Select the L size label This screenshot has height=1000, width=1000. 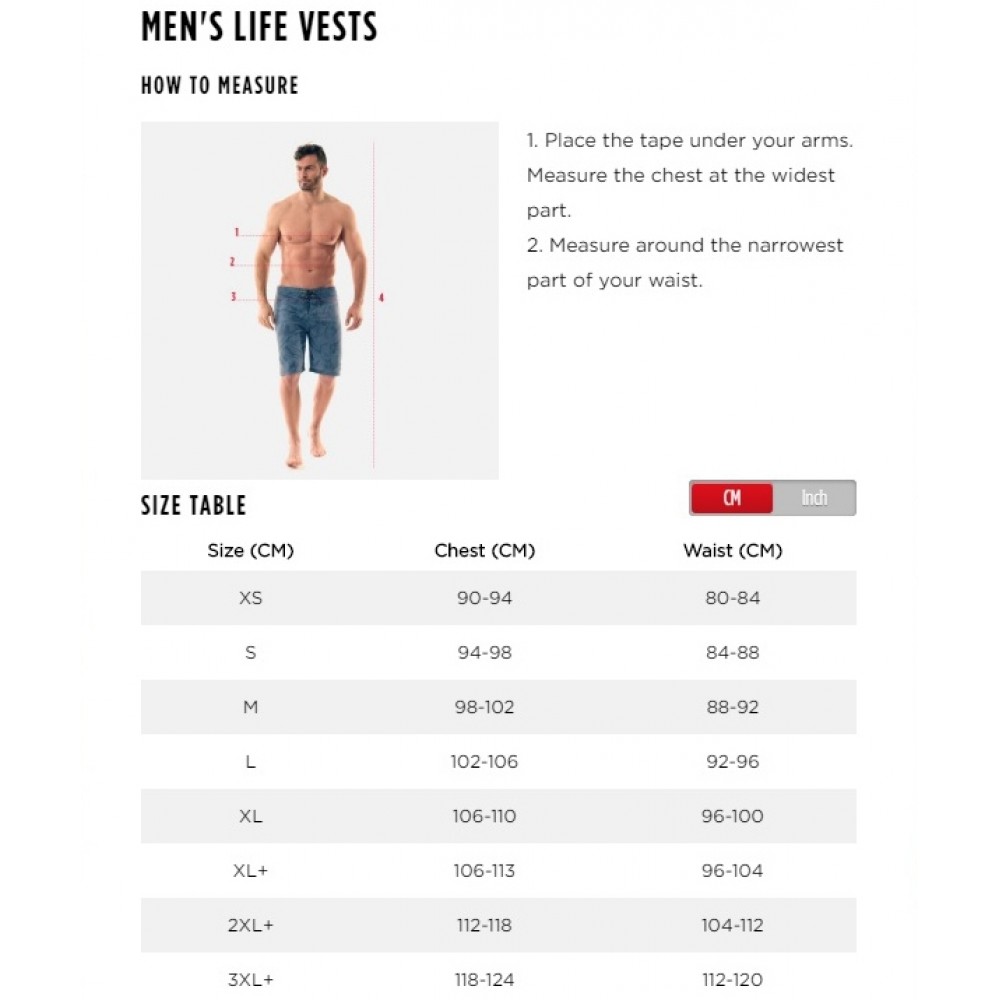pyautogui.click(x=251, y=761)
